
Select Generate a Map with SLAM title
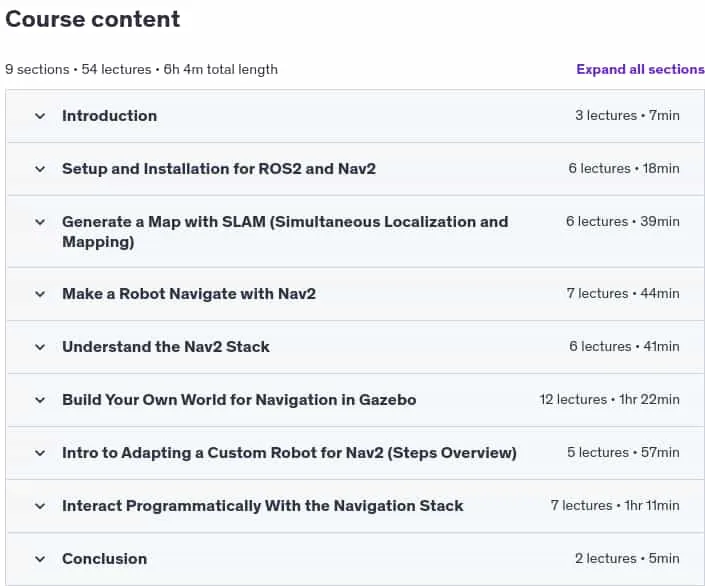coord(285,232)
